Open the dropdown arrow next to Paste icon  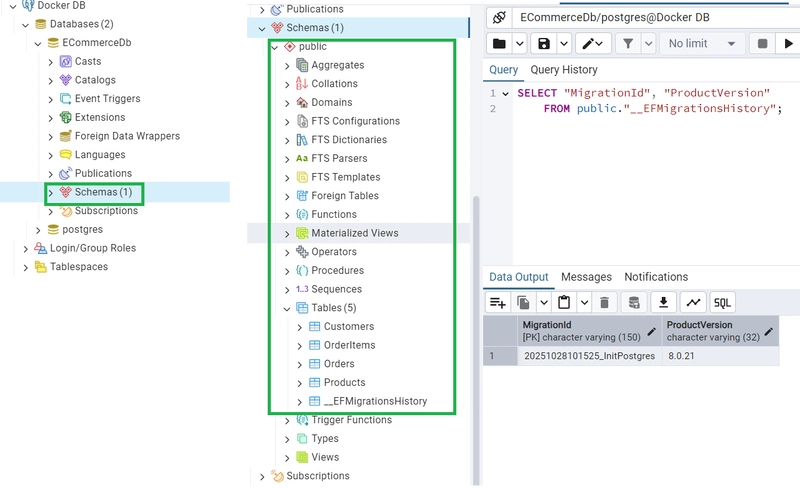pyautogui.click(x=584, y=303)
